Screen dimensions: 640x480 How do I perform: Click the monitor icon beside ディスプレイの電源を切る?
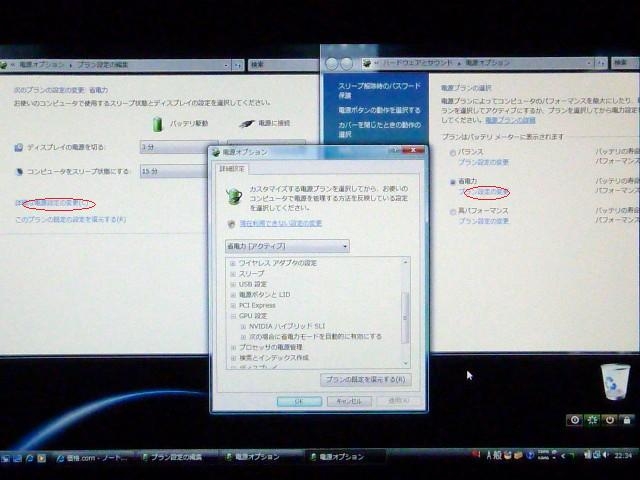click(18, 147)
